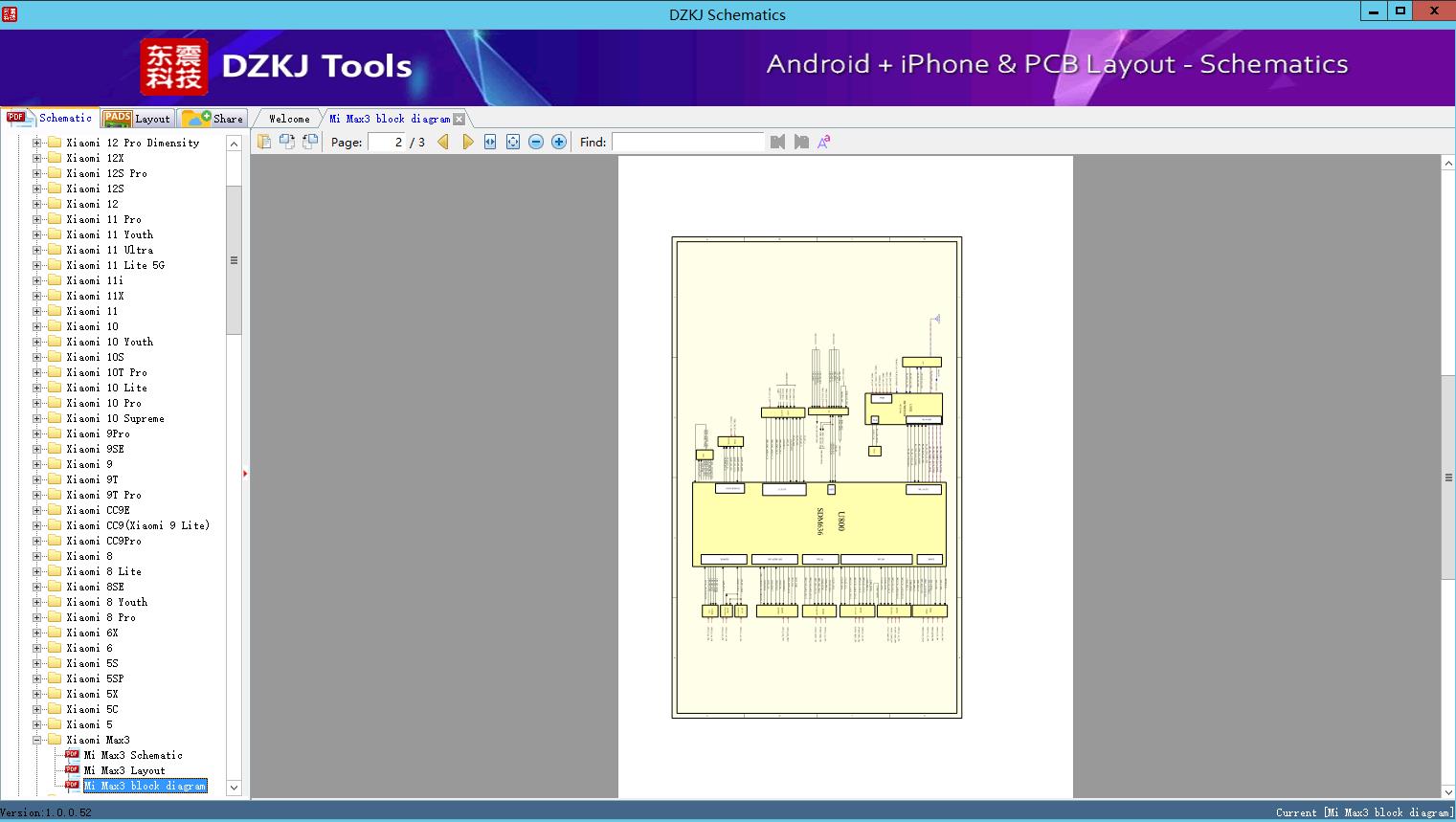
Task: Click the fit page icon
Action: (513, 142)
